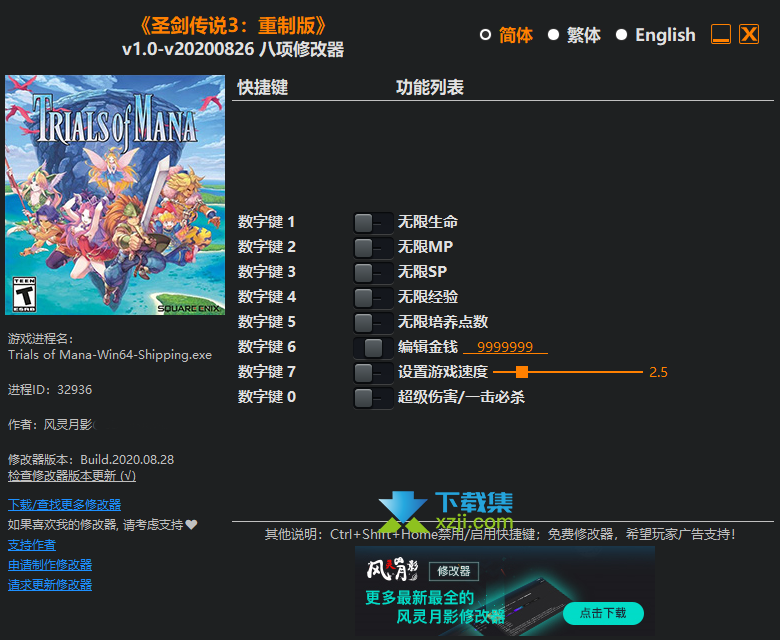Click the 快捷键 column header
Image resolution: width=780 pixels, height=640 pixels.
(263, 88)
